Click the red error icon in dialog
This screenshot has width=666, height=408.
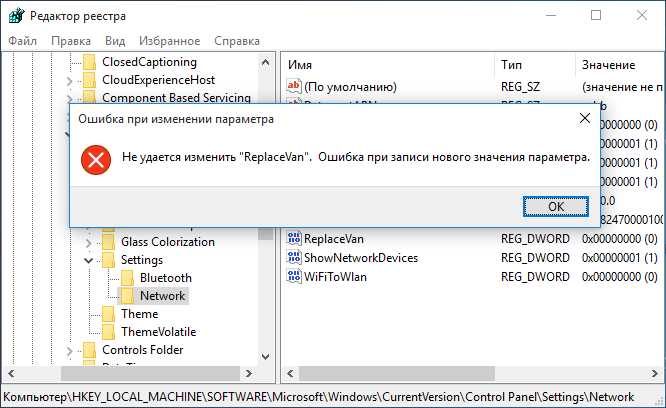coord(96,160)
